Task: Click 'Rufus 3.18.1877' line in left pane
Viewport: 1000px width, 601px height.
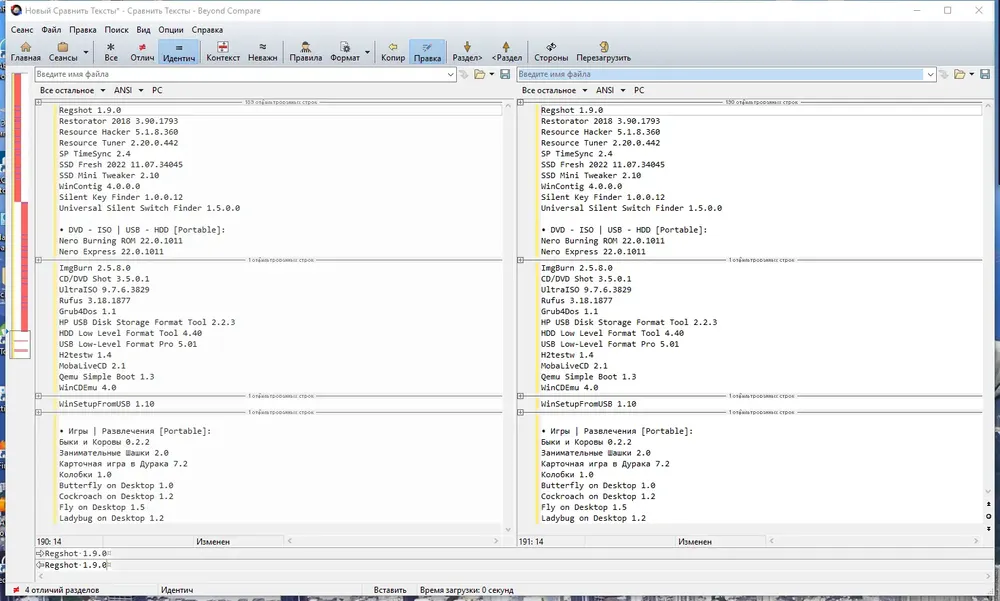Action: [x=94, y=300]
